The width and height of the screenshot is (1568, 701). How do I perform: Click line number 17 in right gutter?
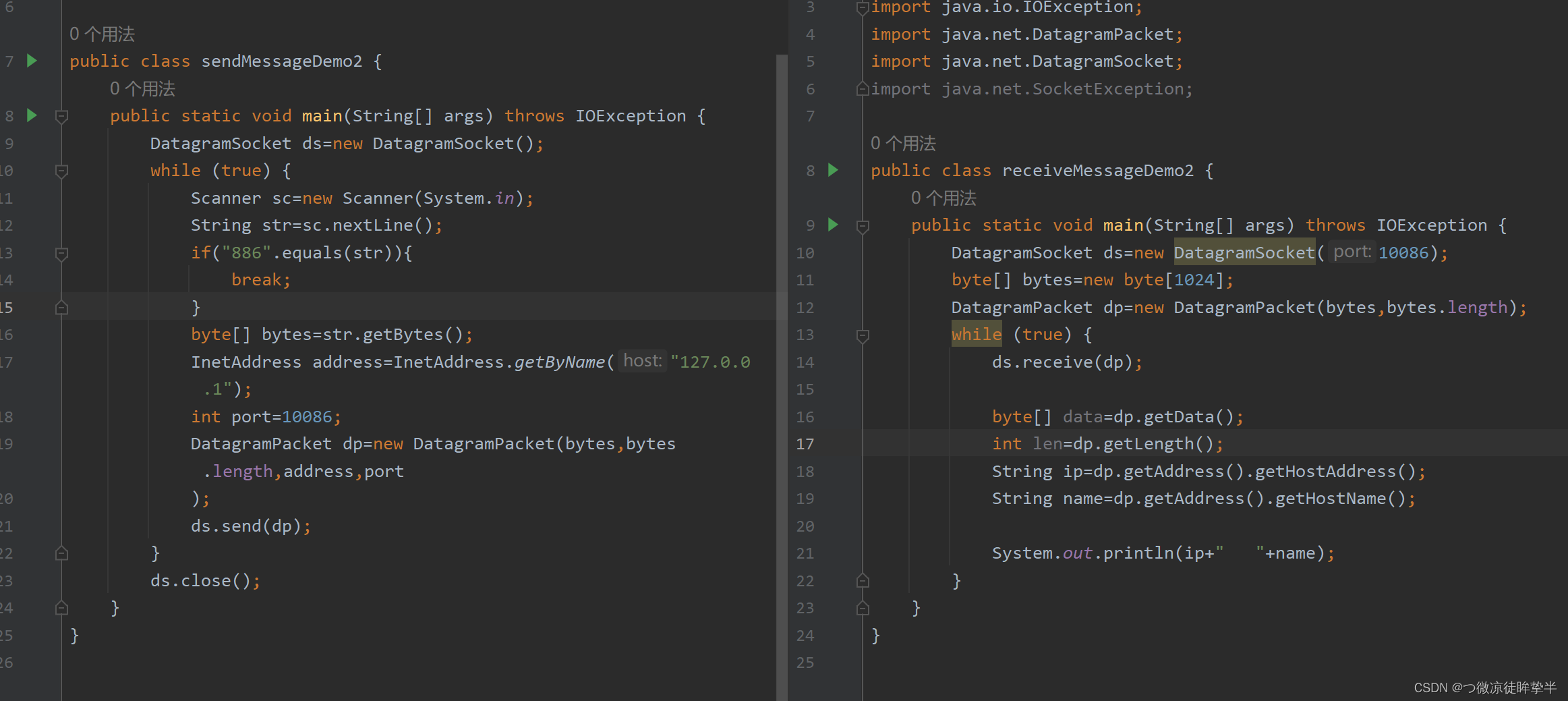(805, 444)
